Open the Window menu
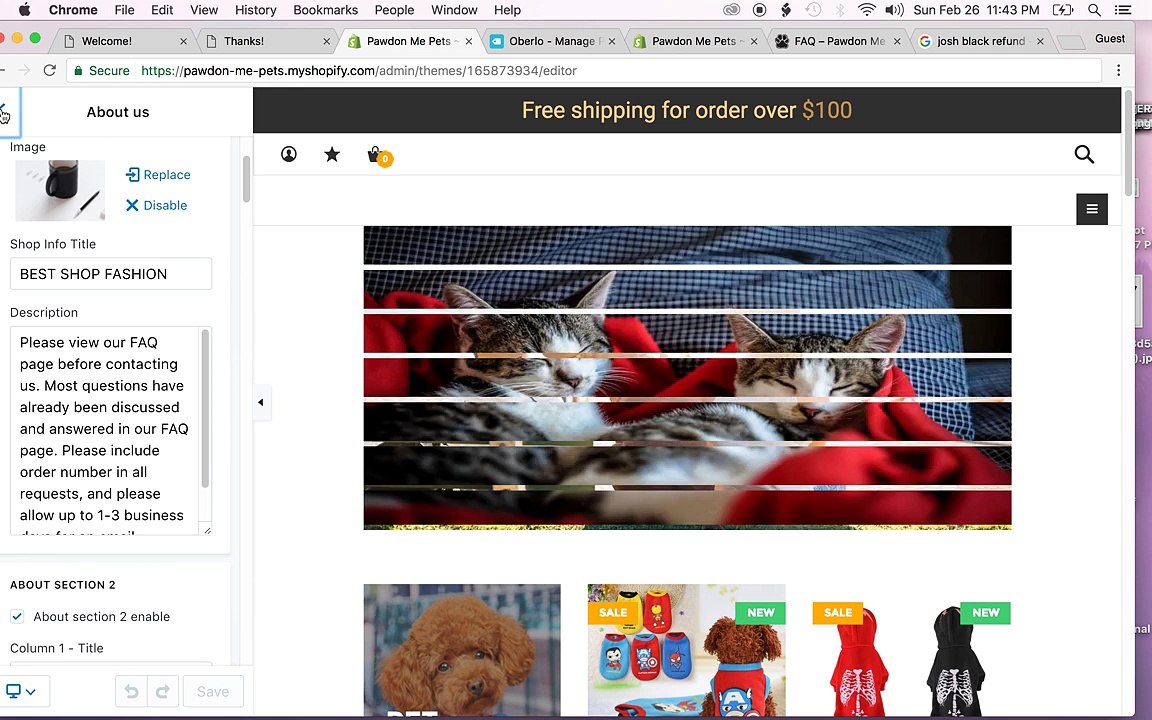 point(454,10)
